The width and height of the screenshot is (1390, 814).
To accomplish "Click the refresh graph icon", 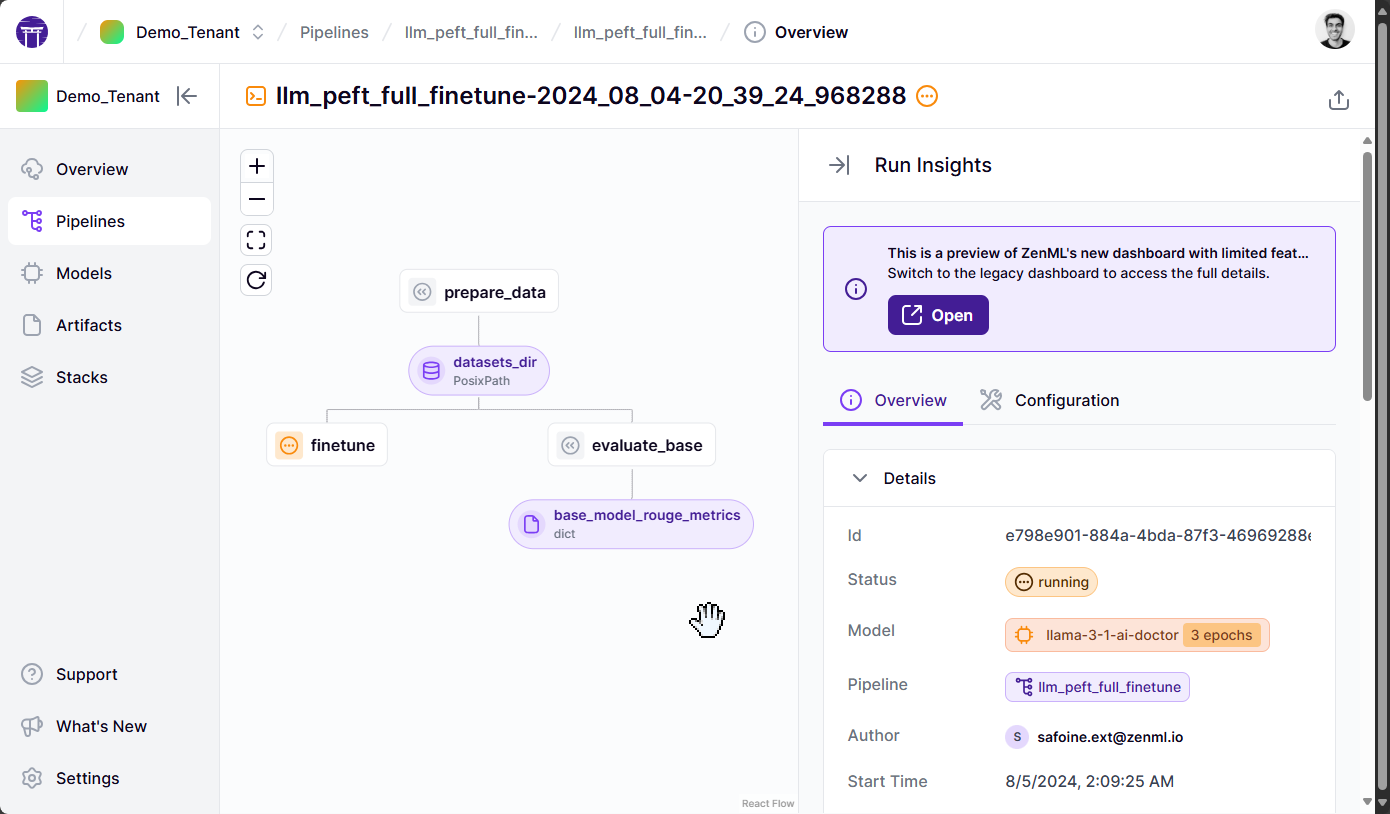I will (257, 280).
